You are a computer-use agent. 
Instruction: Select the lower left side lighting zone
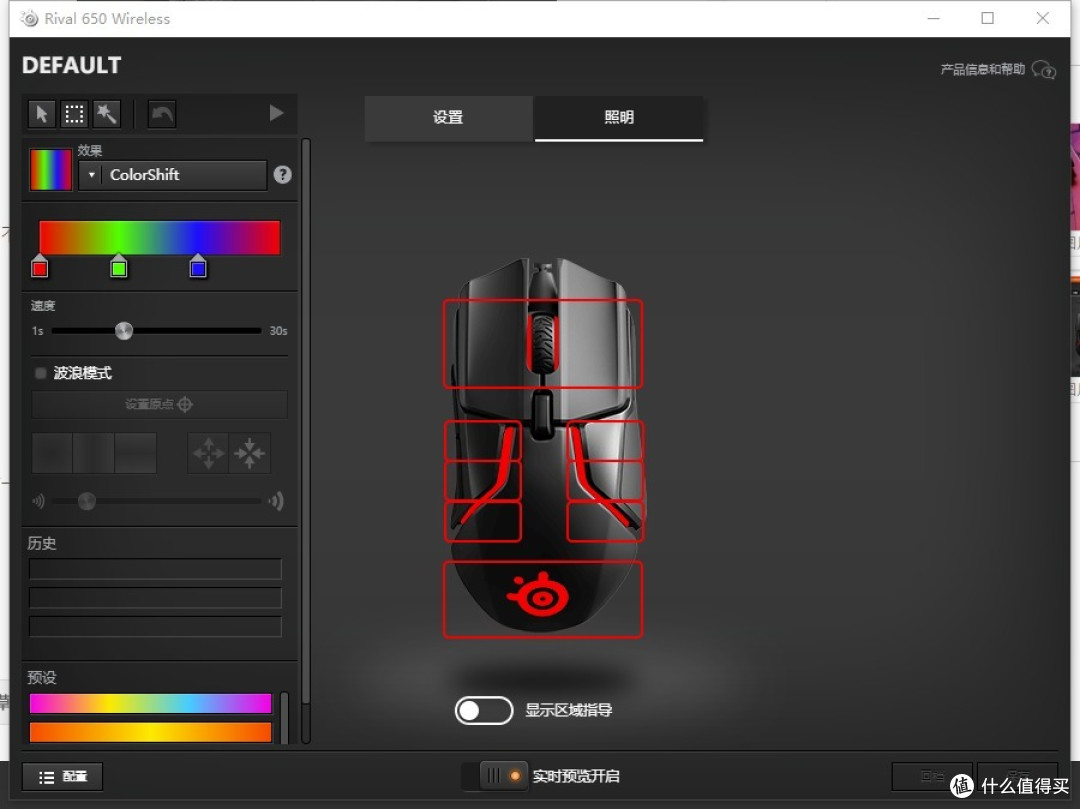[482, 521]
